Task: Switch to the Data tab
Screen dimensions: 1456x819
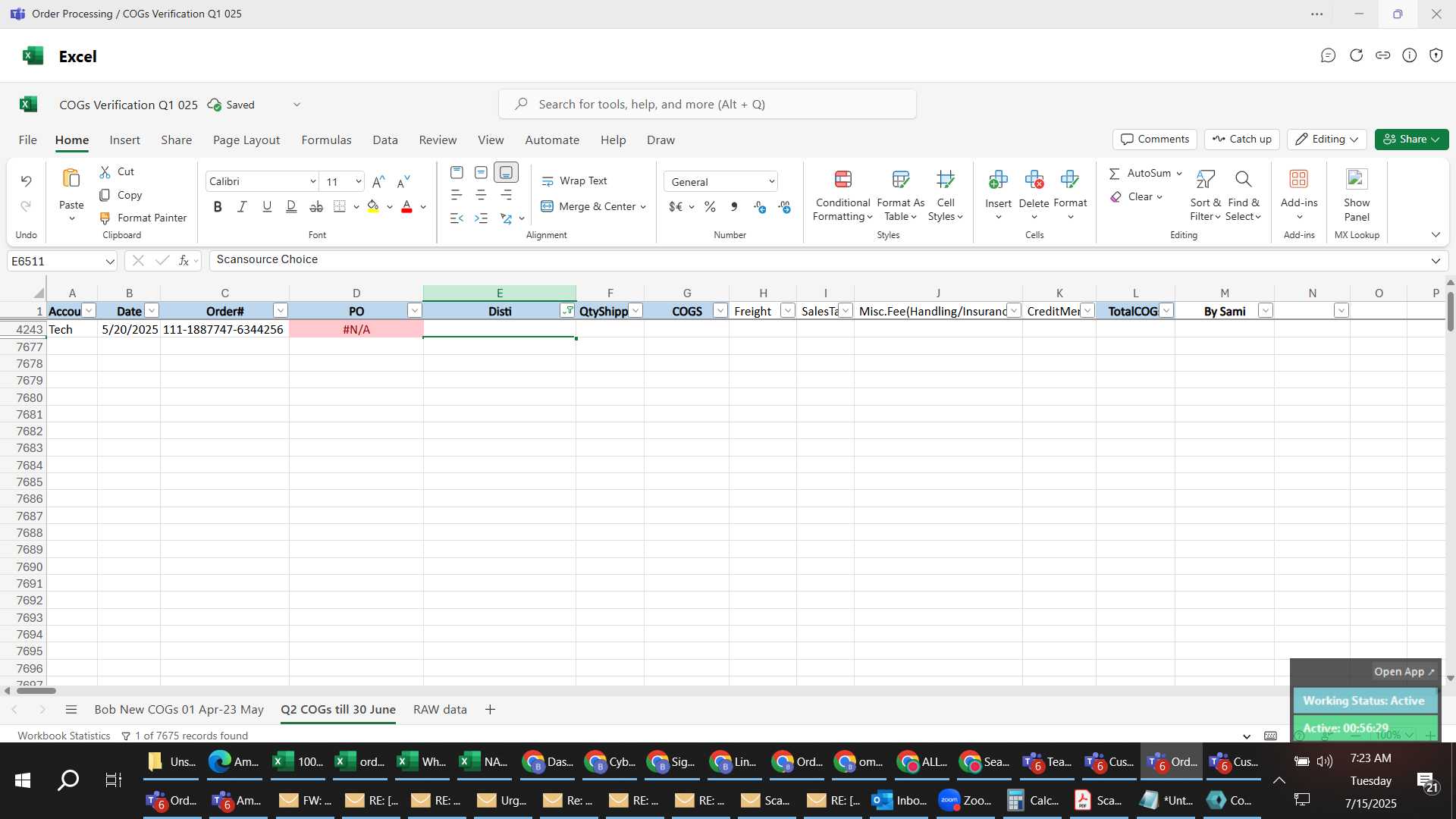Action: (x=385, y=140)
